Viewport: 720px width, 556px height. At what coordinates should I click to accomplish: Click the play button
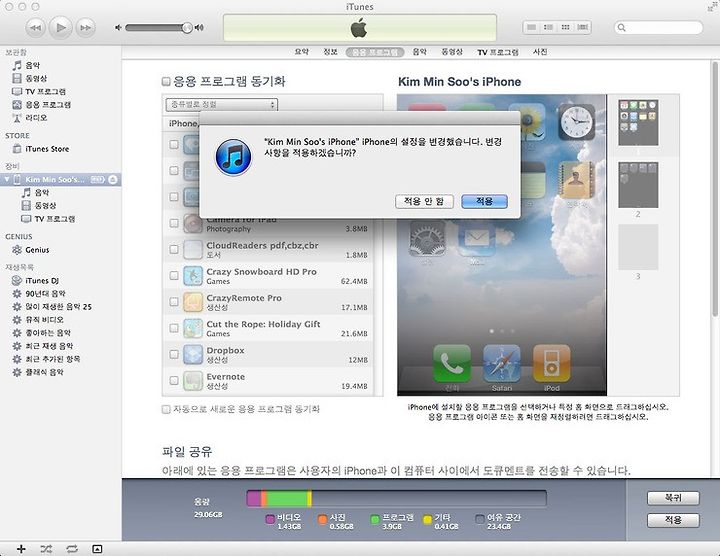tap(60, 28)
